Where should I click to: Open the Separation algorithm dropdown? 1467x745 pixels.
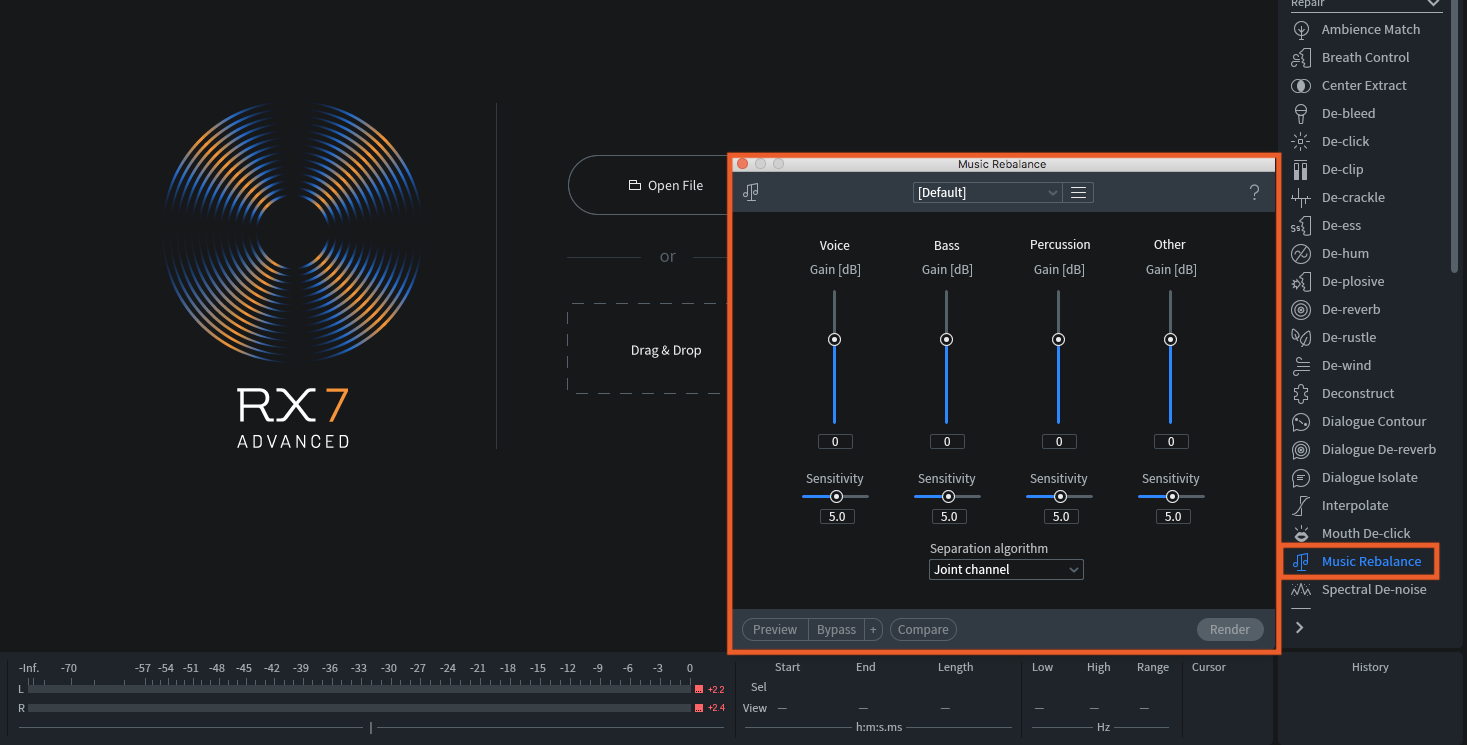coord(1006,569)
